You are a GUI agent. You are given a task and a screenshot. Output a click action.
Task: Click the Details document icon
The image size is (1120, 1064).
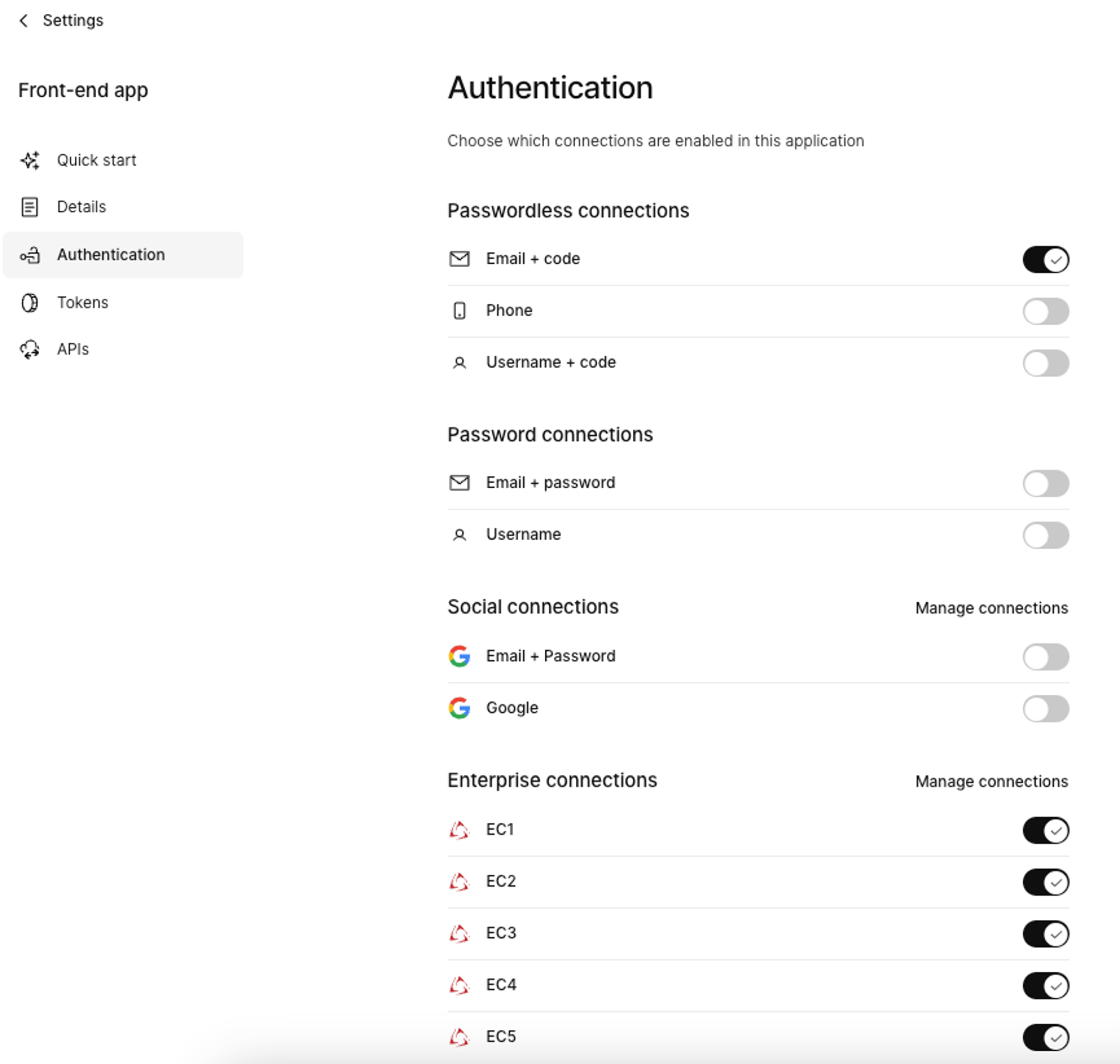click(30, 207)
